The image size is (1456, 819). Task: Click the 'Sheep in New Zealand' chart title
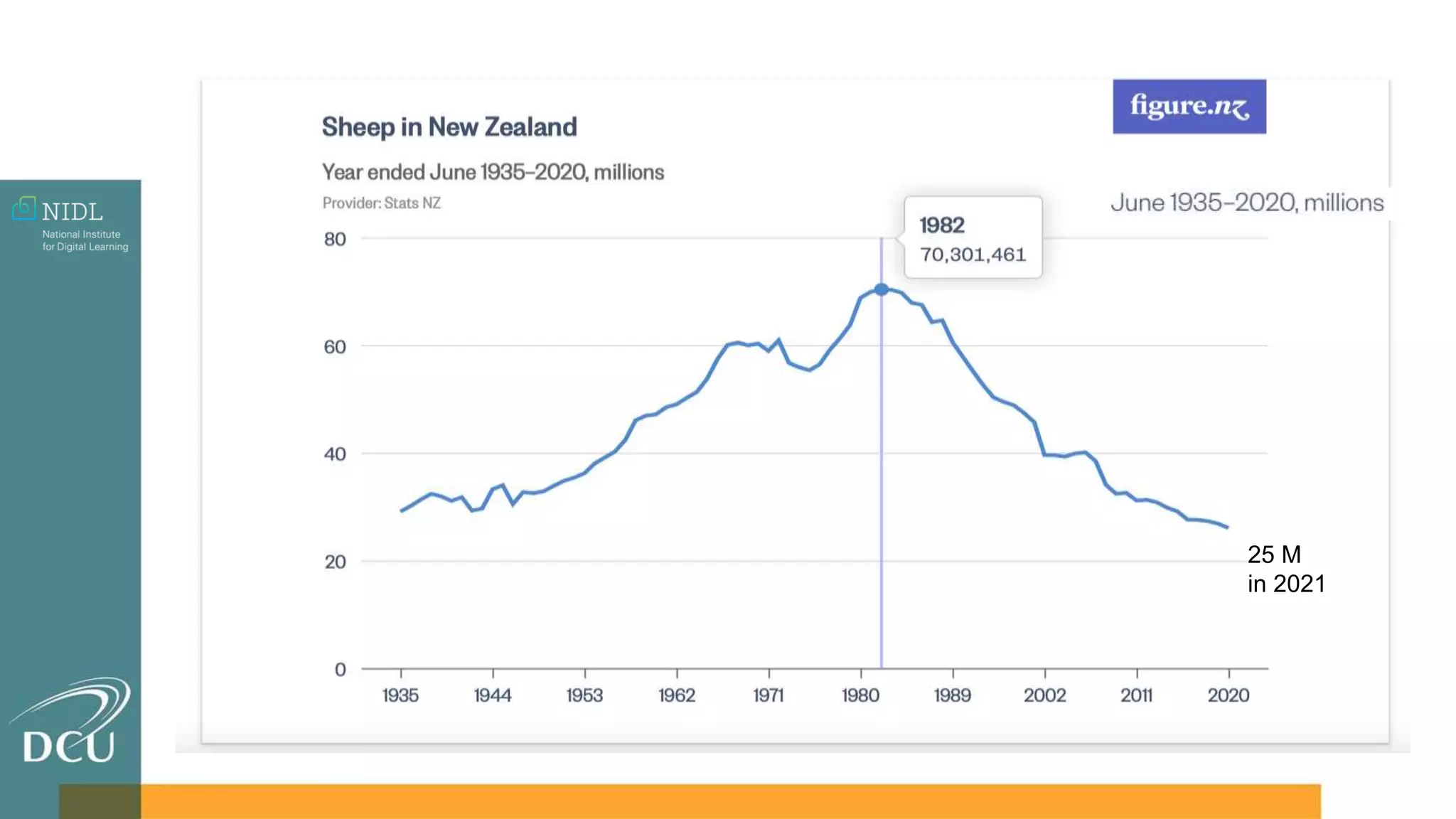tap(449, 127)
